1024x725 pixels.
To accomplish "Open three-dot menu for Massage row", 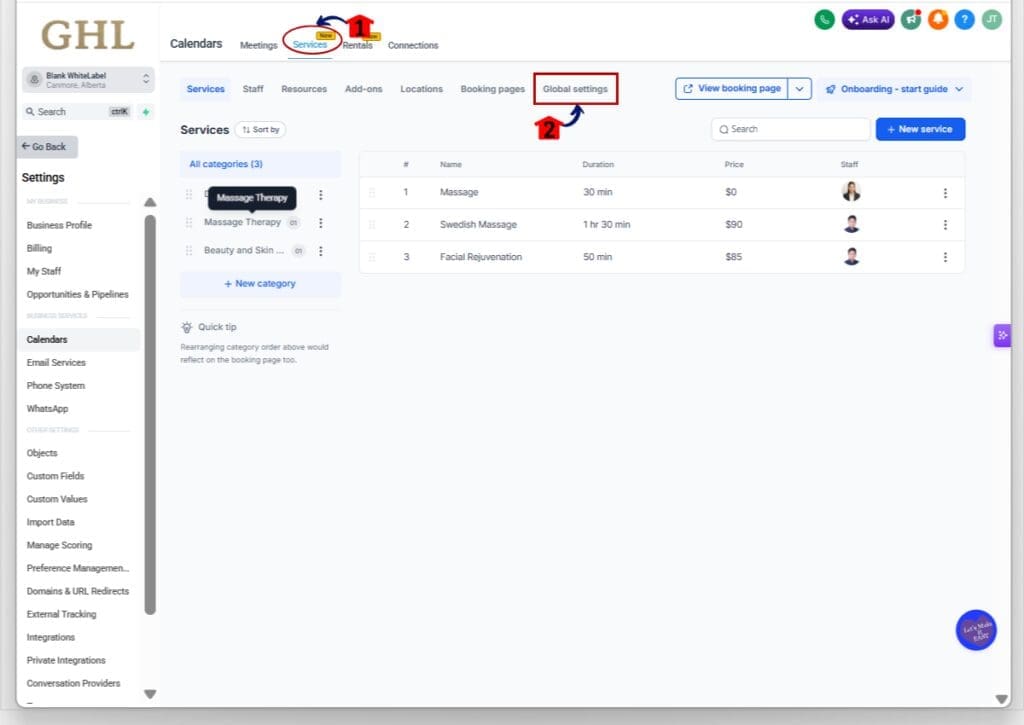I will [945, 193].
